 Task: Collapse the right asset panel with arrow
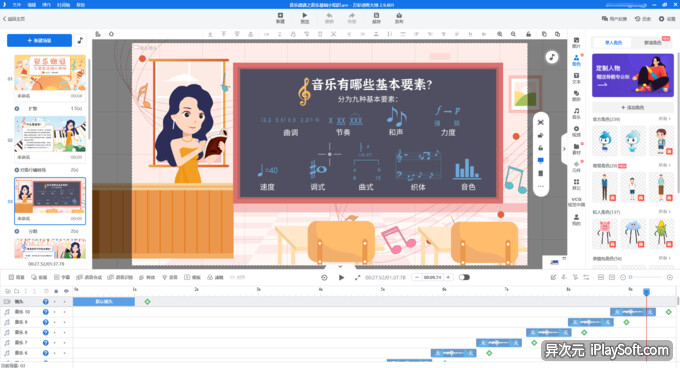[564, 149]
